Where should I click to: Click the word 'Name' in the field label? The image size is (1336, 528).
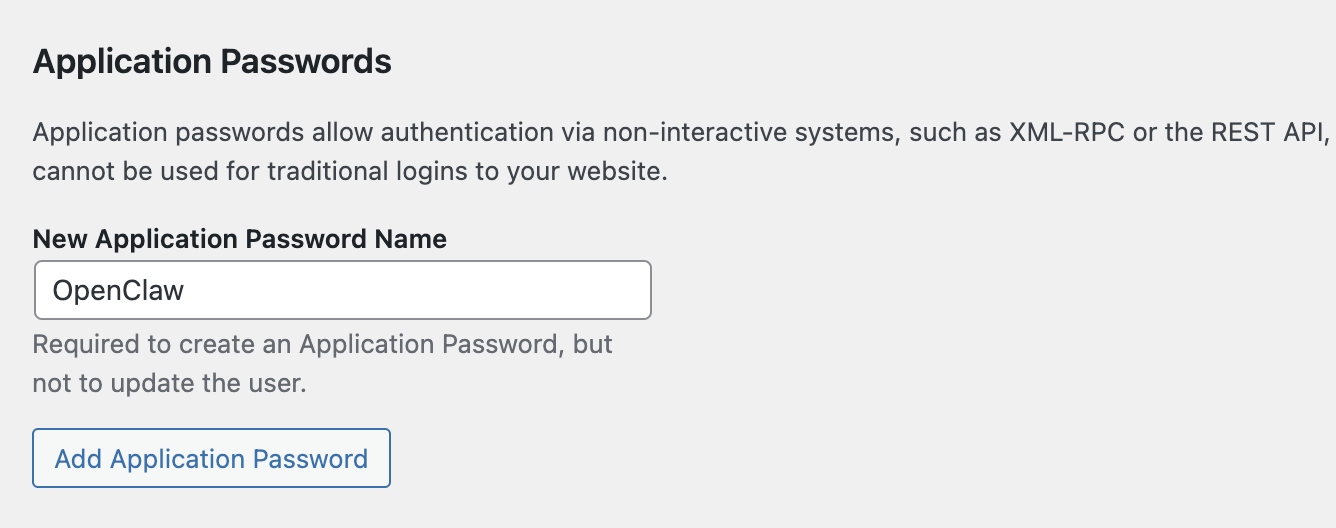pyautogui.click(x=410, y=240)
